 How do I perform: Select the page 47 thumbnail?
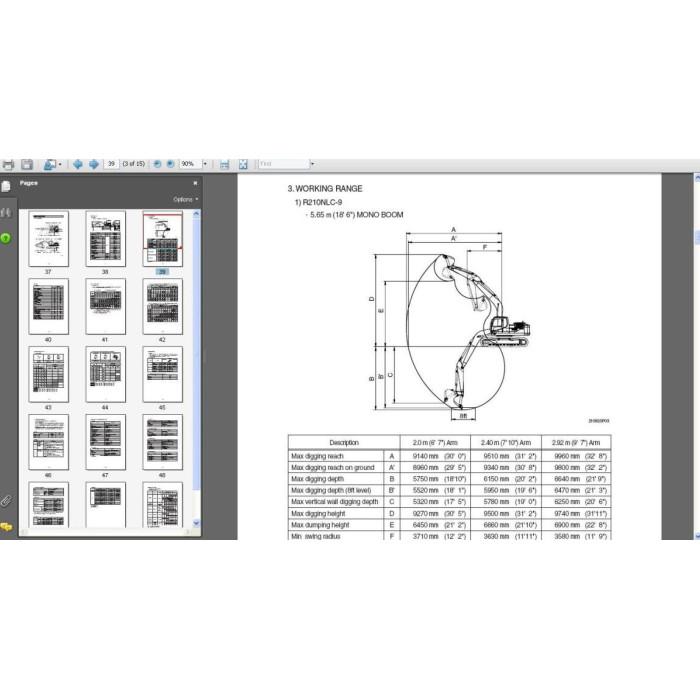tap(105, 442)
